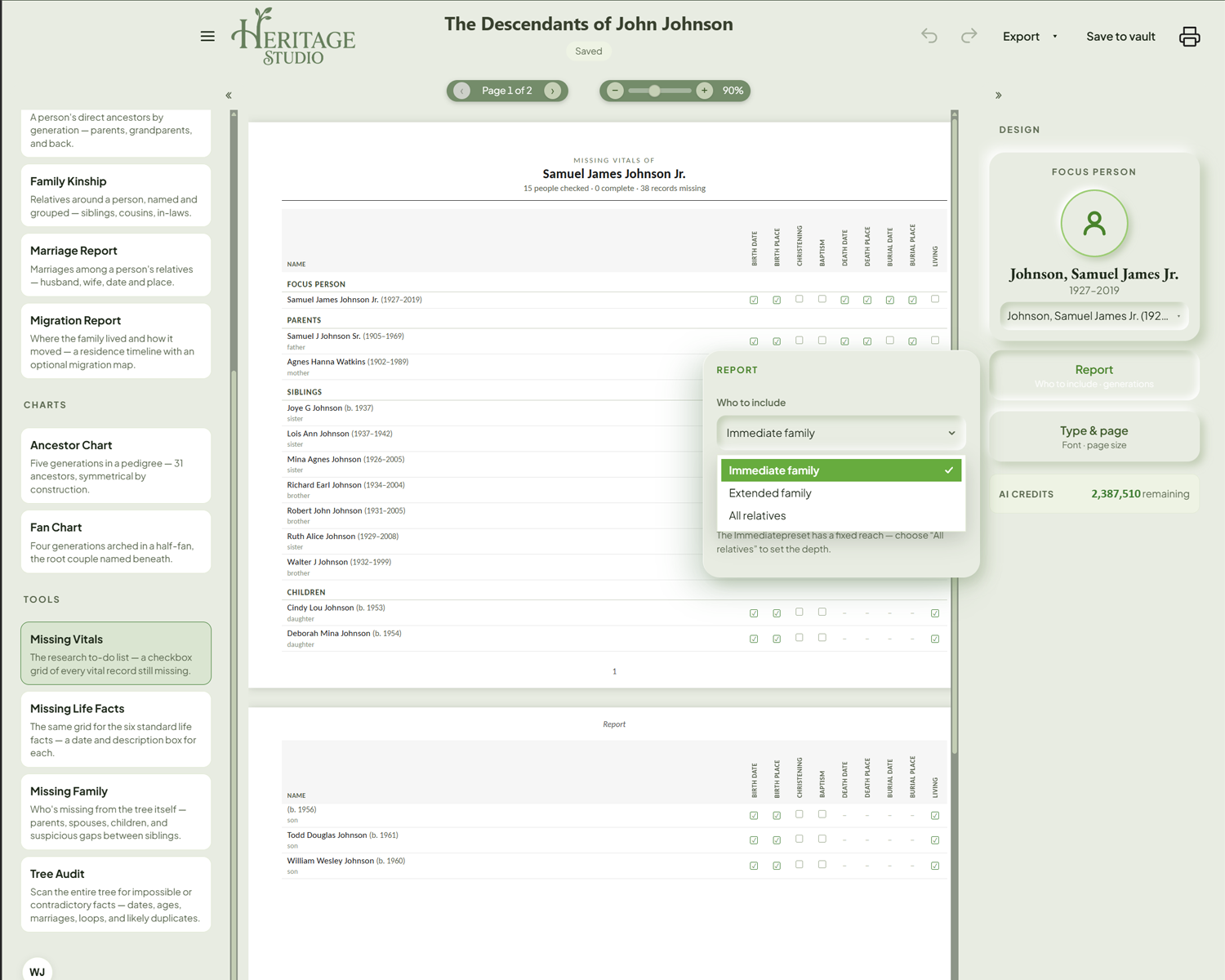Select the Fan Chart card

point(116,542)
